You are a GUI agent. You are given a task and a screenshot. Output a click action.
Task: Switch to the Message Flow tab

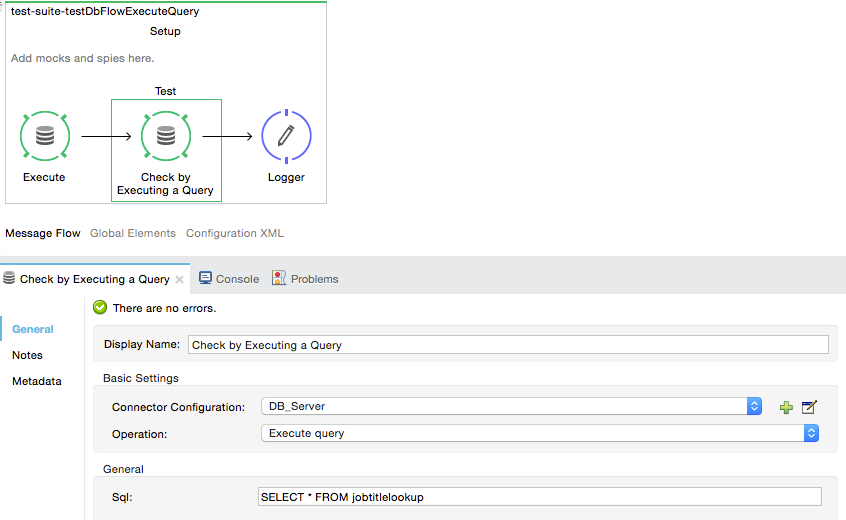43,233
